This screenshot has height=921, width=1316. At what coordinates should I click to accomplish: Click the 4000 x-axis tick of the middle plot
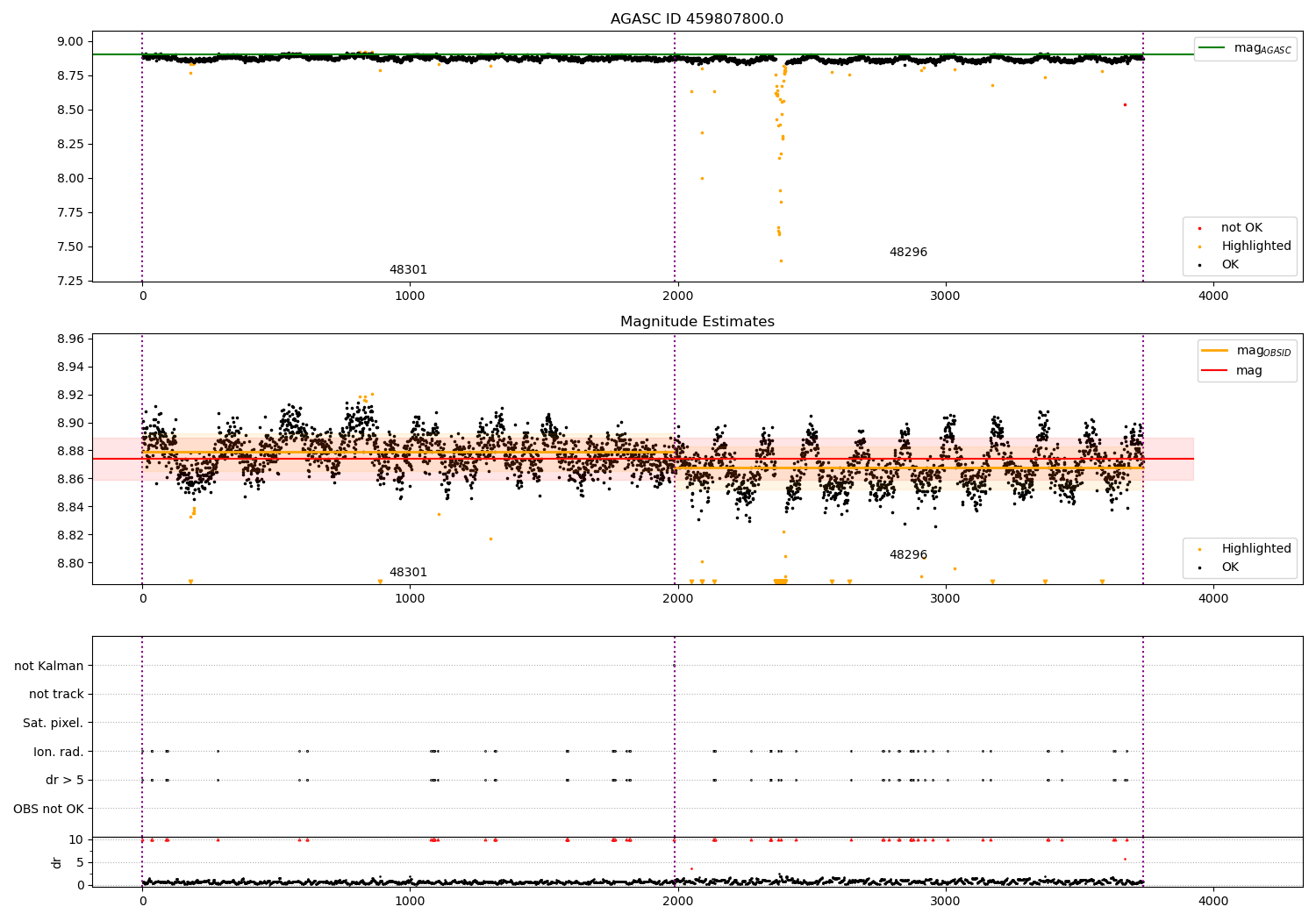click(x=1213, y=598)
